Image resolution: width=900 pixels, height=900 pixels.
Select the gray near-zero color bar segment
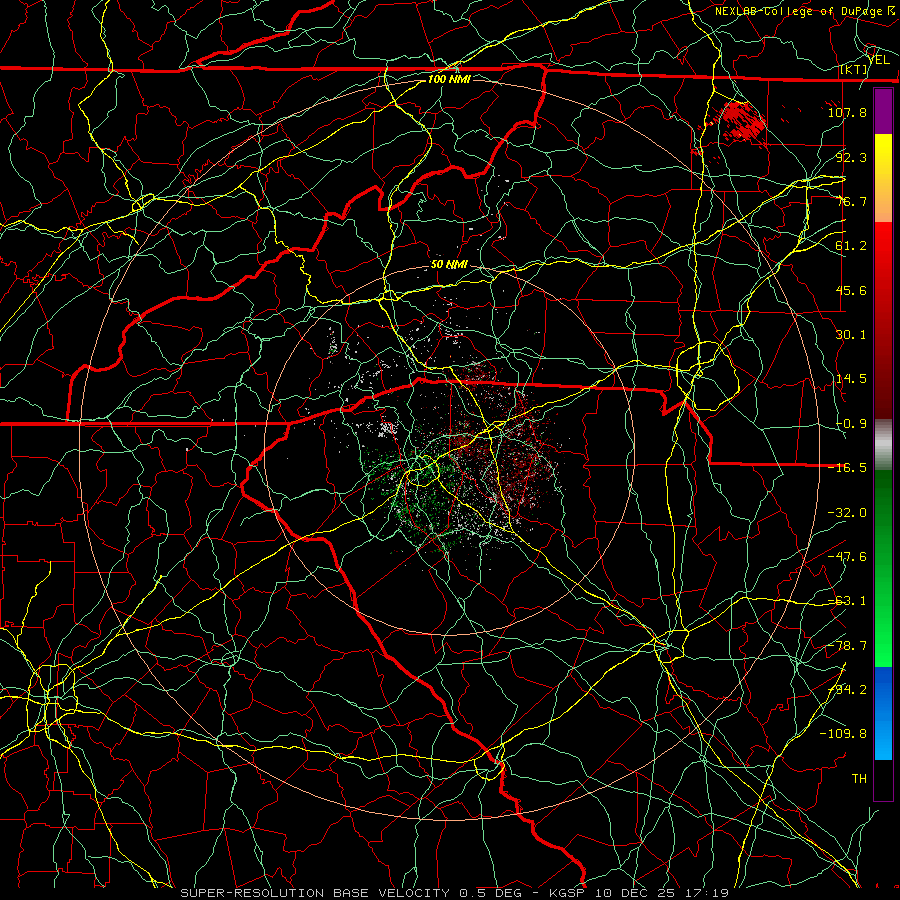(x=883, y=445)
